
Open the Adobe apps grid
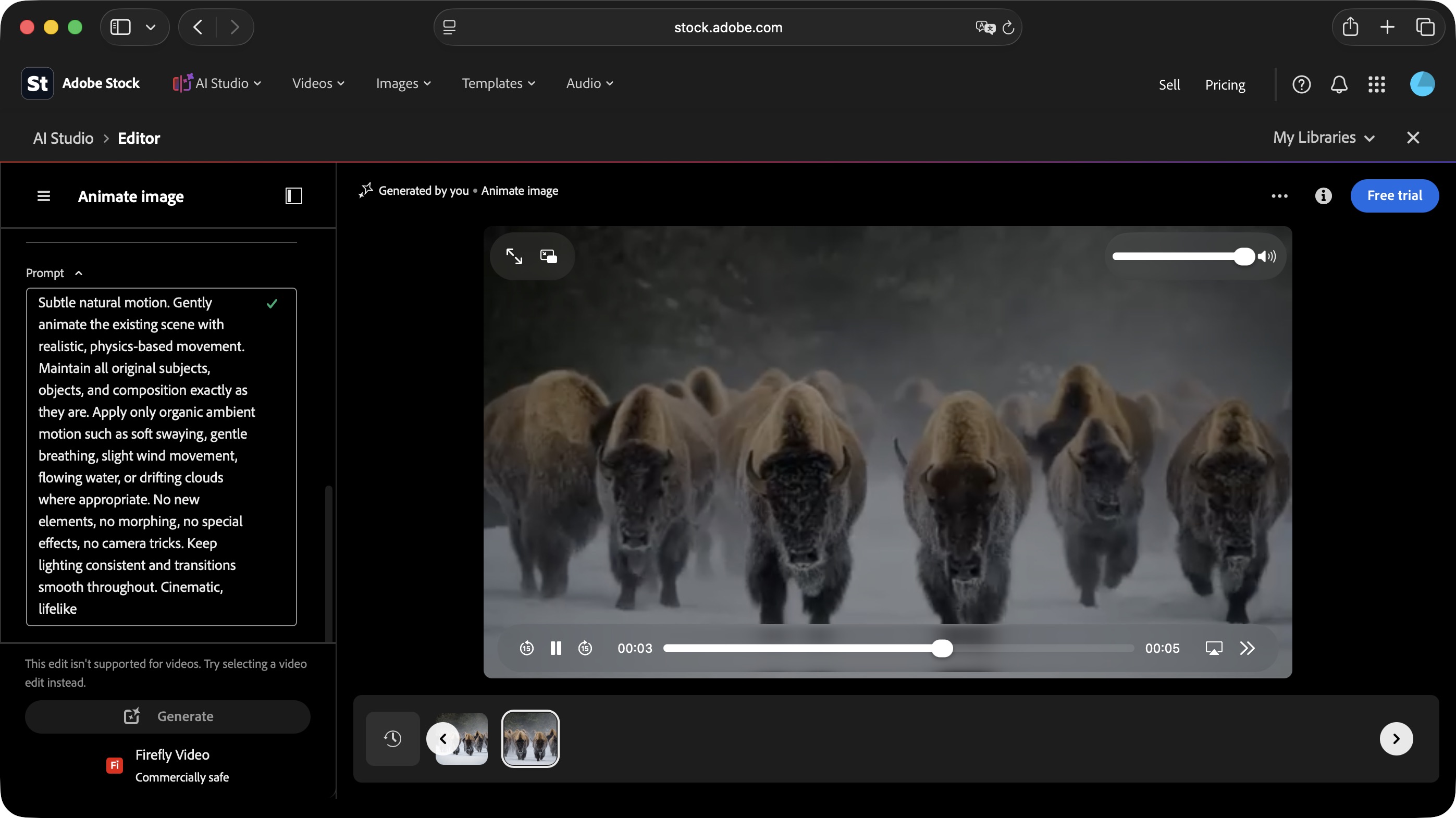[x=1376, y=85]
